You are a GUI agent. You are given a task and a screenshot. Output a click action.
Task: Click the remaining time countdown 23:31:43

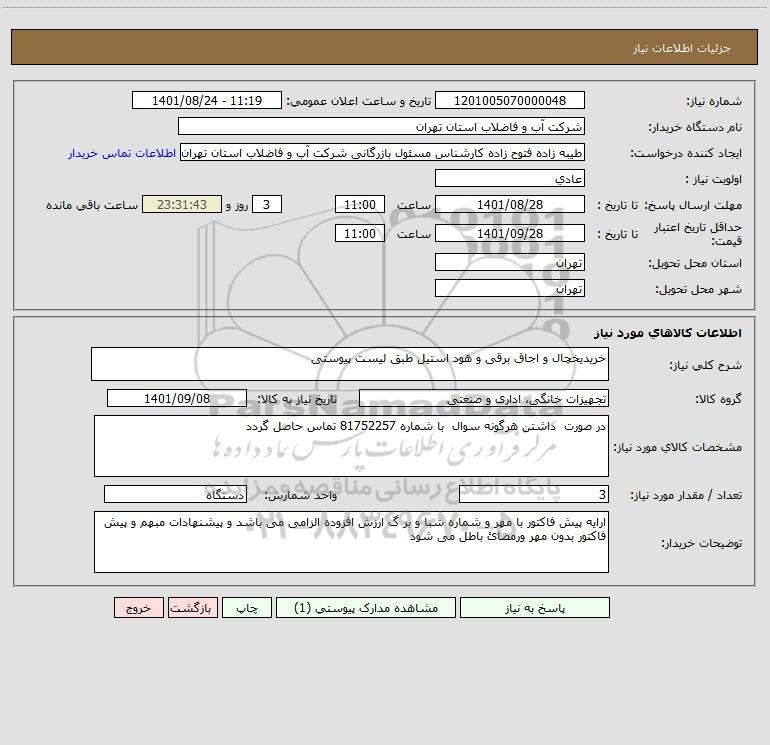click(x=182, y=204)
